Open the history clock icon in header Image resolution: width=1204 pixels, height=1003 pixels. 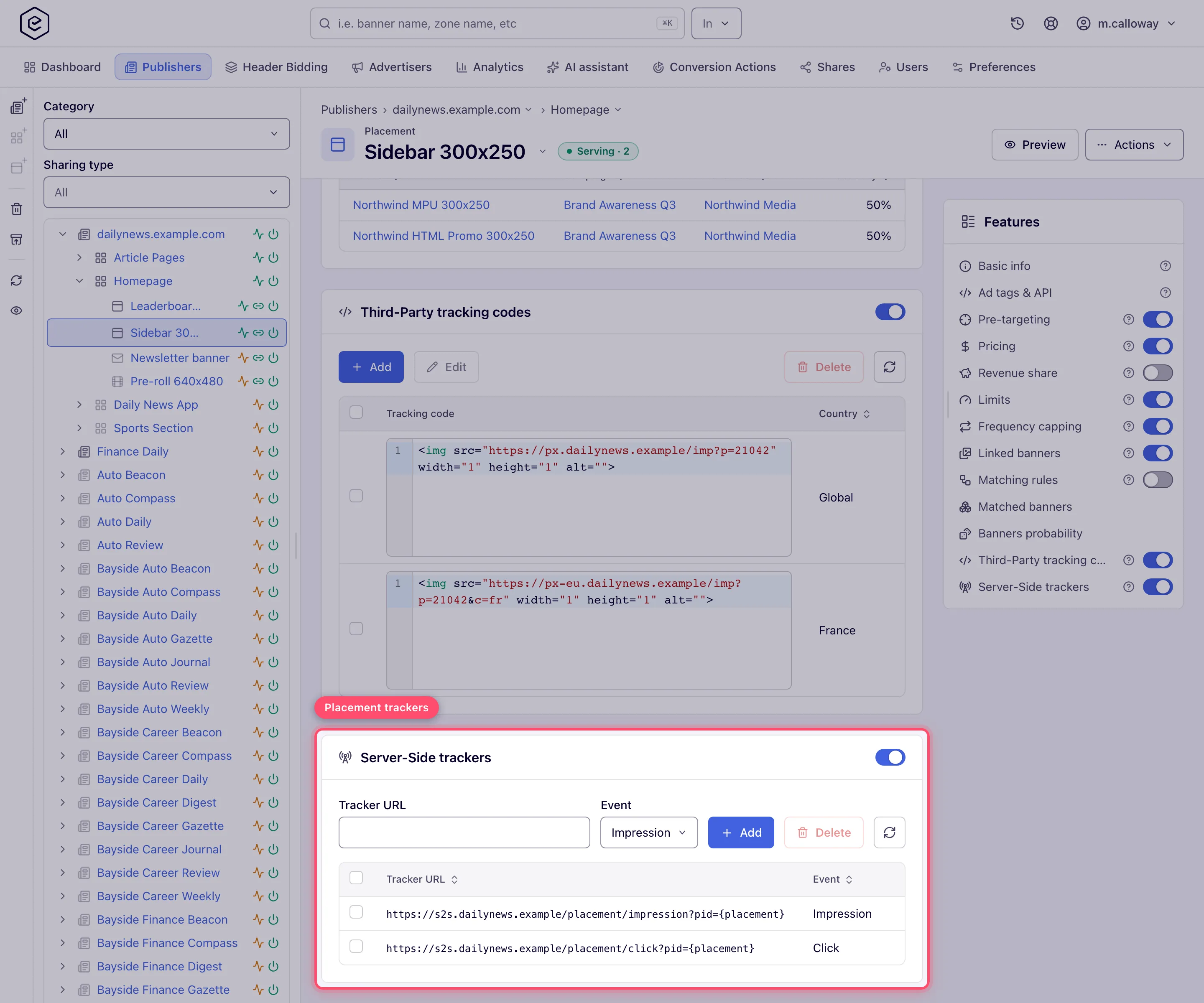pos(1017,23)
